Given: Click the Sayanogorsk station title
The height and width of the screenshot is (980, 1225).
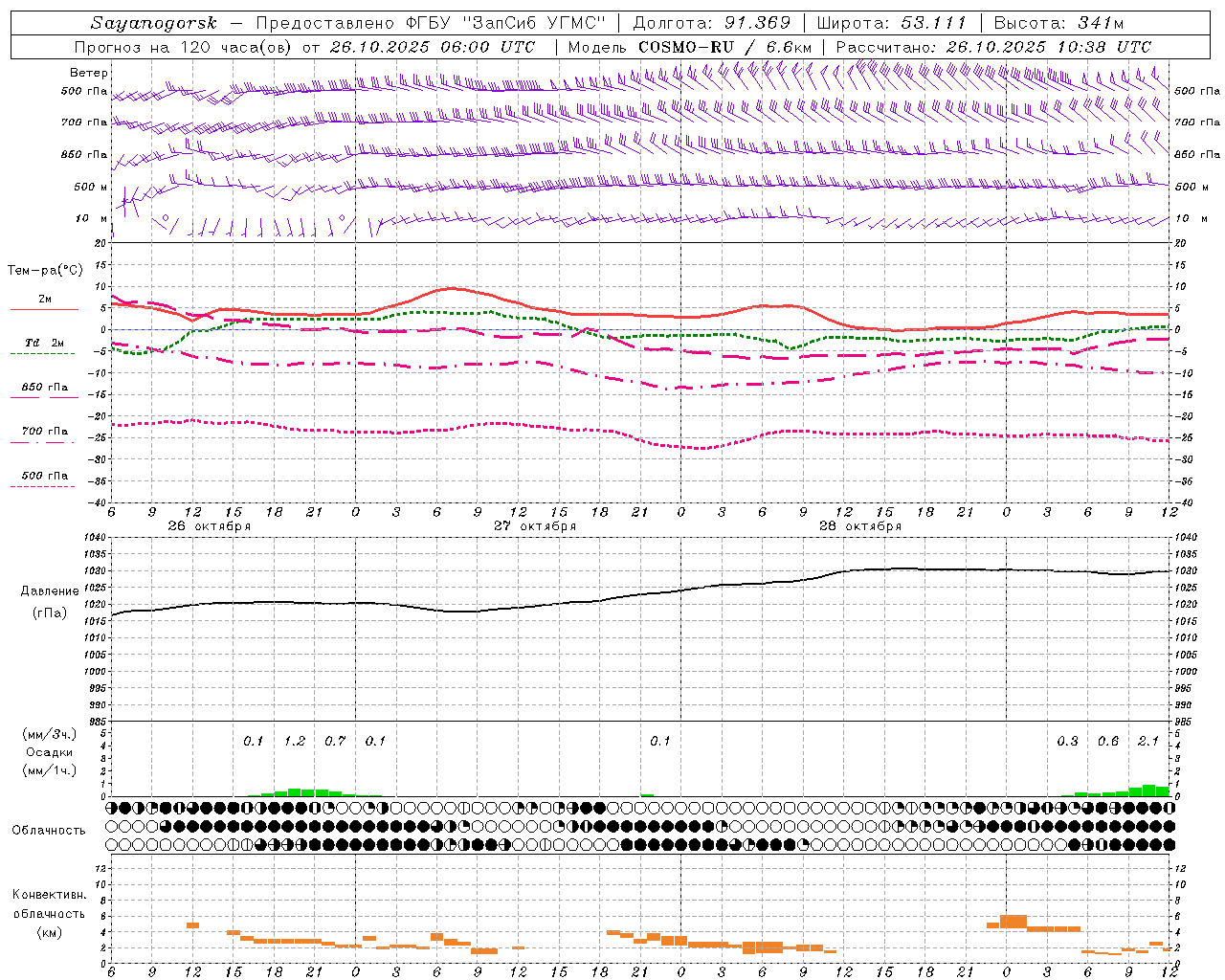Looking at the screenshot, I should 154,23.
